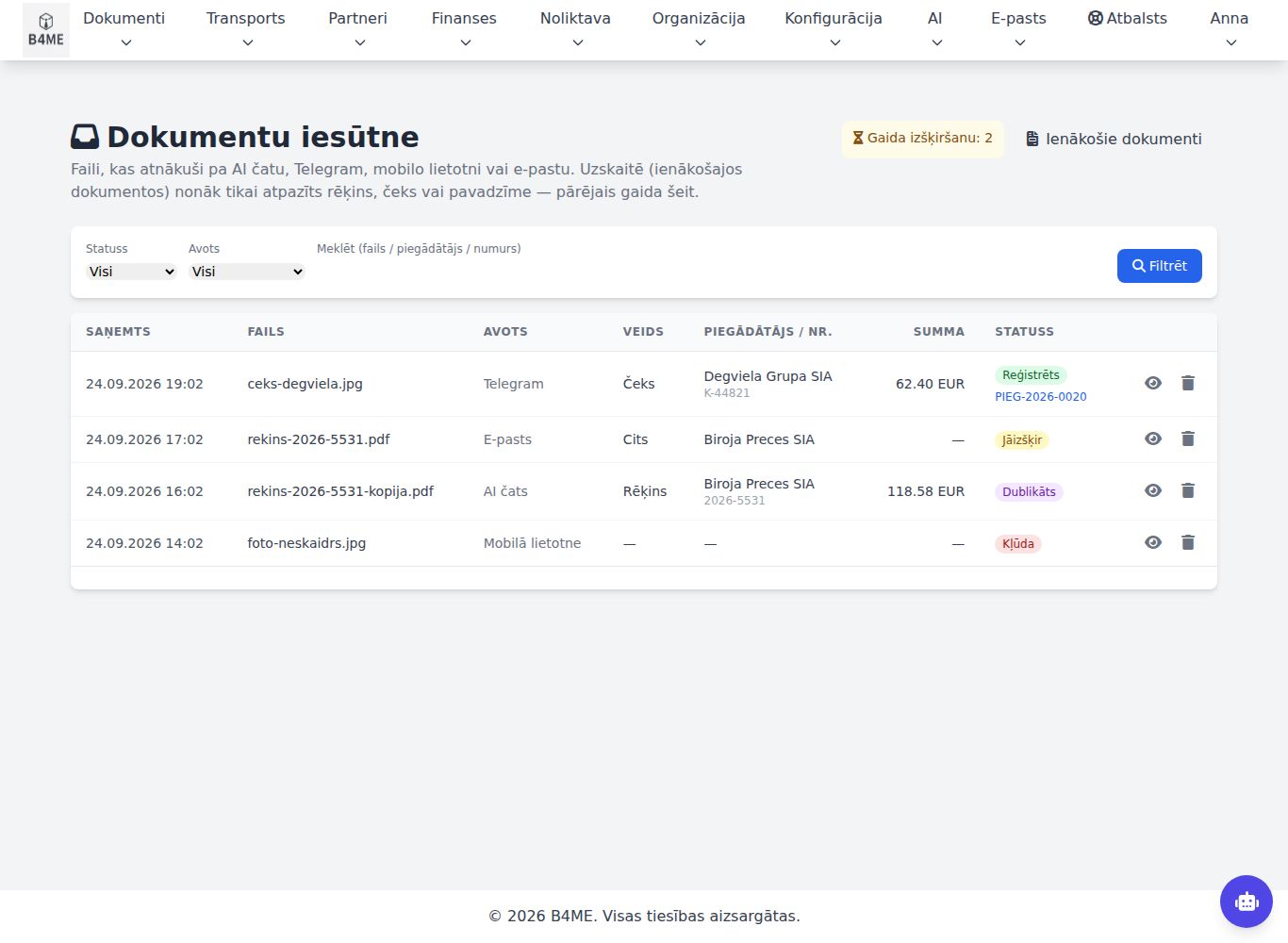1288x943 pixels.
Task: Open the E-pasts menu
Action: click(1018, 29)
